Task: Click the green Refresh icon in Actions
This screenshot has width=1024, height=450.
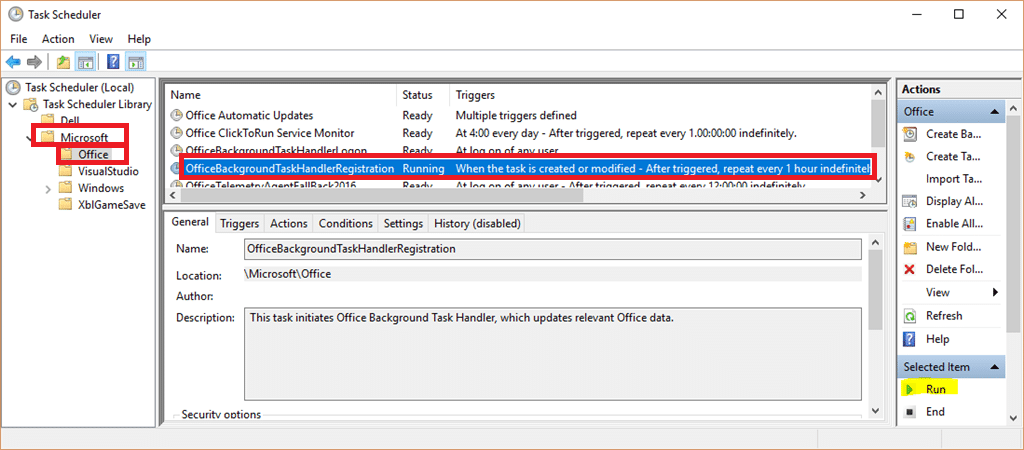Action: click(x=909, y=315)
